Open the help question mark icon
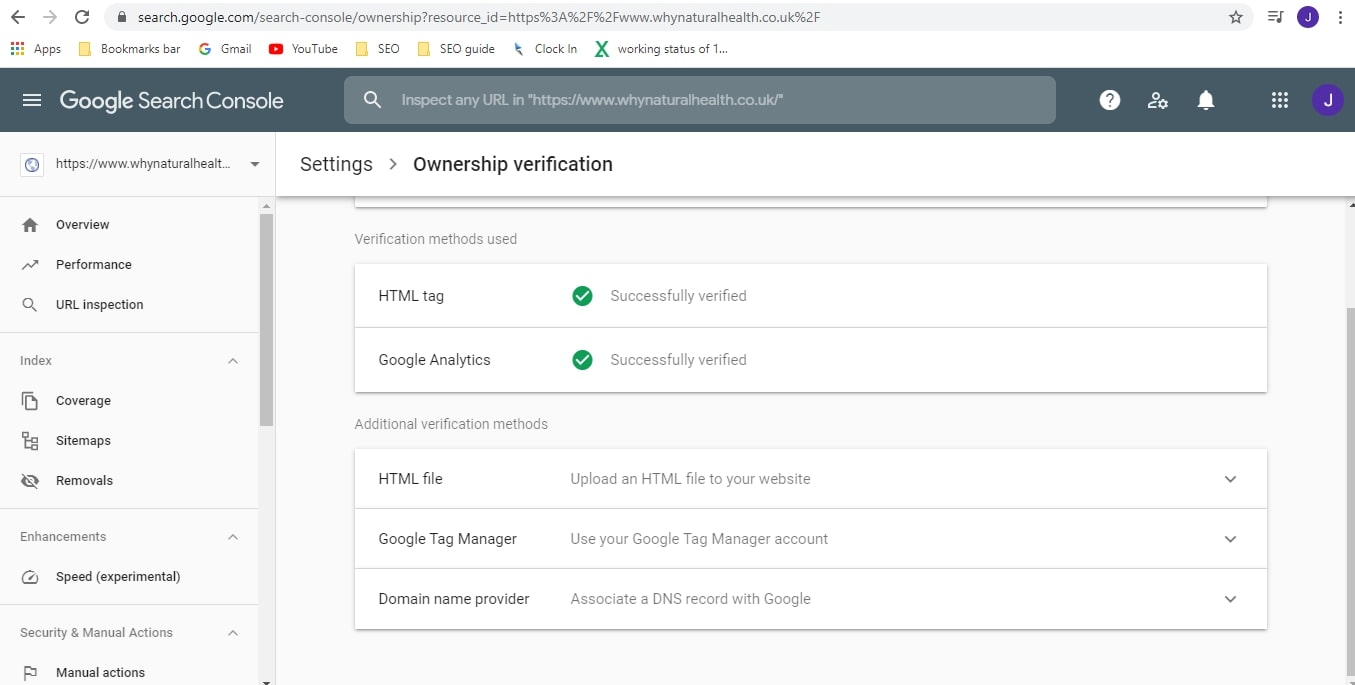The image size is (1355, 685). point(1109,100)
